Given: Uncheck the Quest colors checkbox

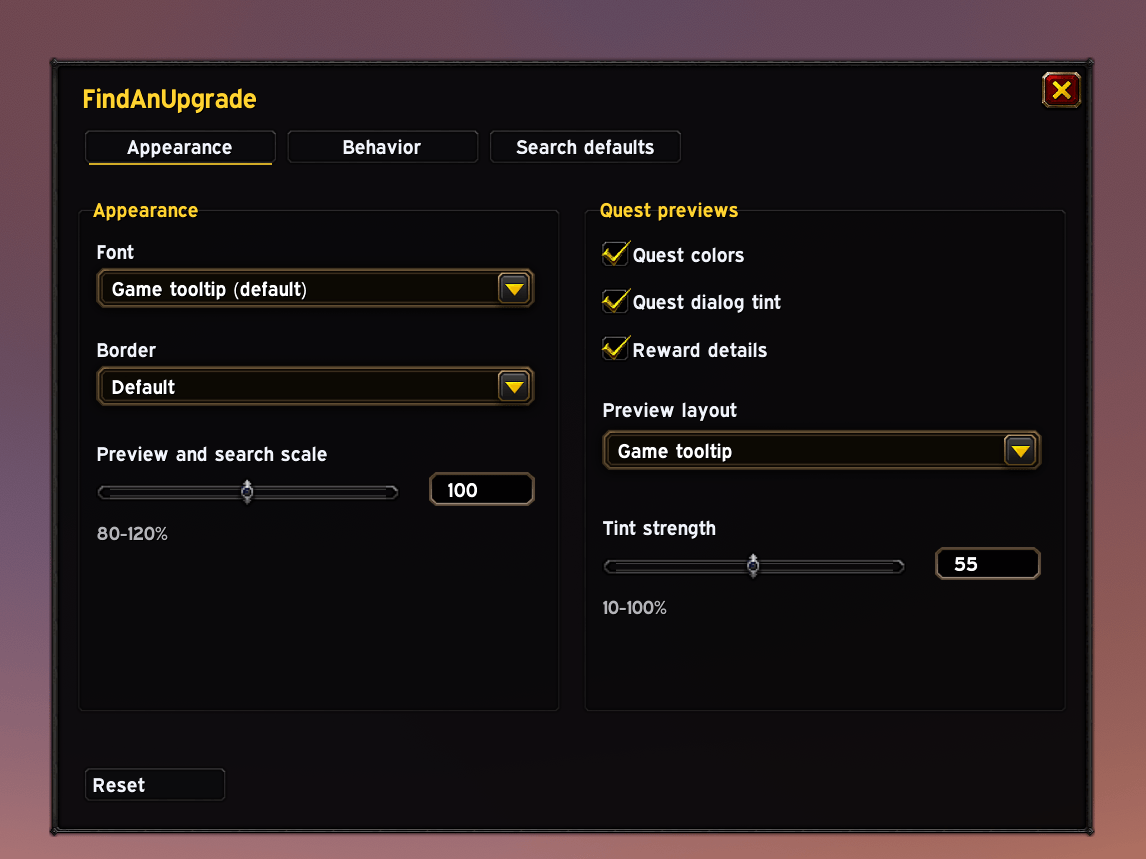Looking at the screenshot, I should [x=615, y=254].
